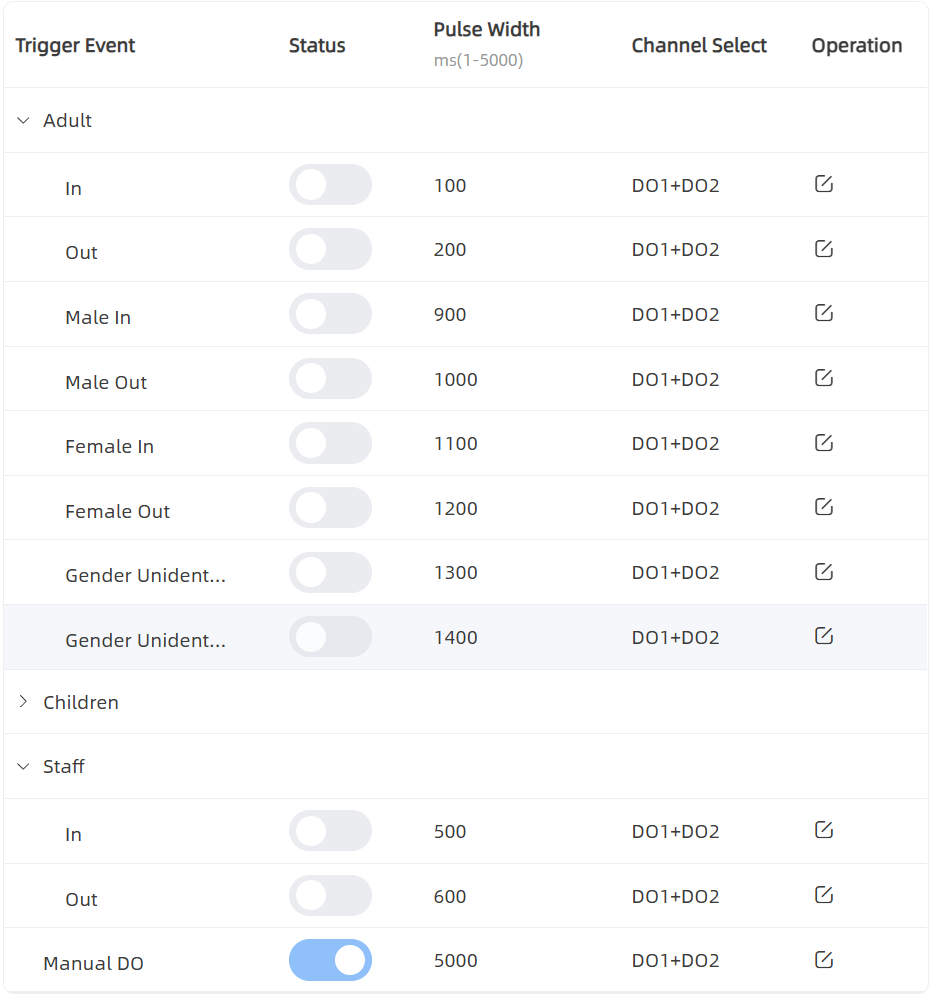
Task: Collapse the Staff group chevron
Action: pyautogui.click(x=24, y=766)
